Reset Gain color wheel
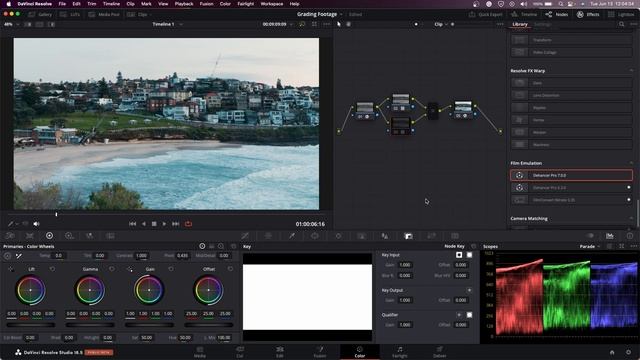Screen dimensions: 640x360 click(171, 269)
